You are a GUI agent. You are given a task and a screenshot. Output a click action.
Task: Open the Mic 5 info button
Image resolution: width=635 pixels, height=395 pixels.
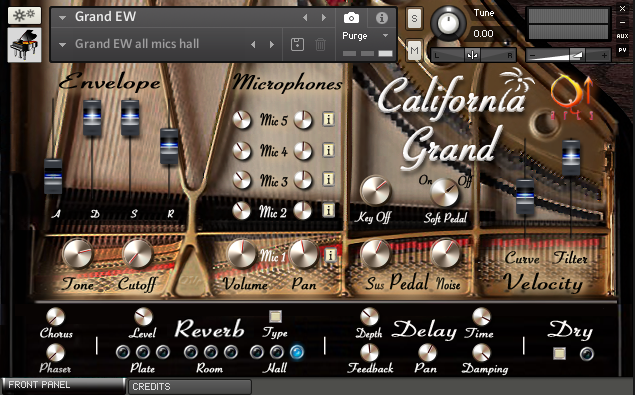[x=328, y=119]
